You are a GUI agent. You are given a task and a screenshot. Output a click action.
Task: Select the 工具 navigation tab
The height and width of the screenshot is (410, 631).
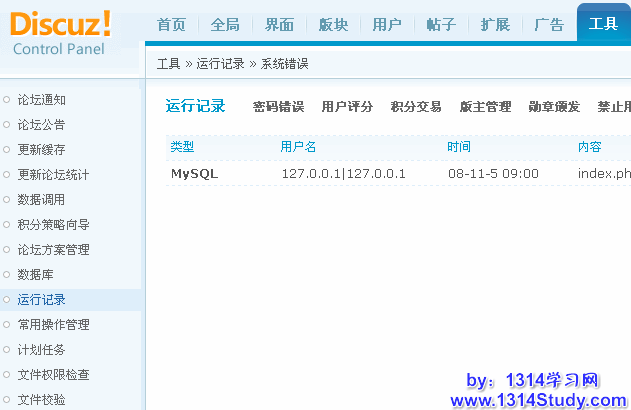click(x=603, y=25)
